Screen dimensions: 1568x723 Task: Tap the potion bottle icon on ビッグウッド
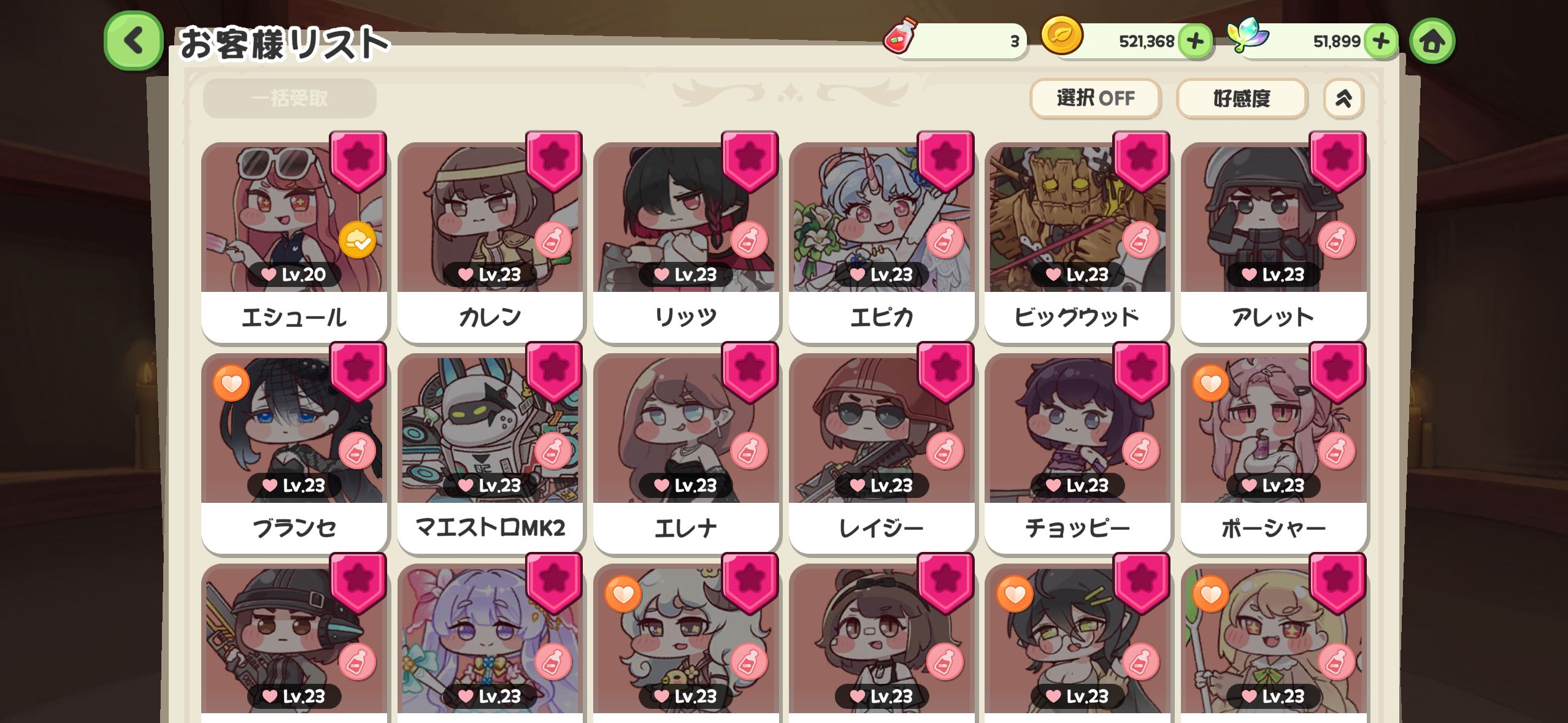coord(1140,240)
